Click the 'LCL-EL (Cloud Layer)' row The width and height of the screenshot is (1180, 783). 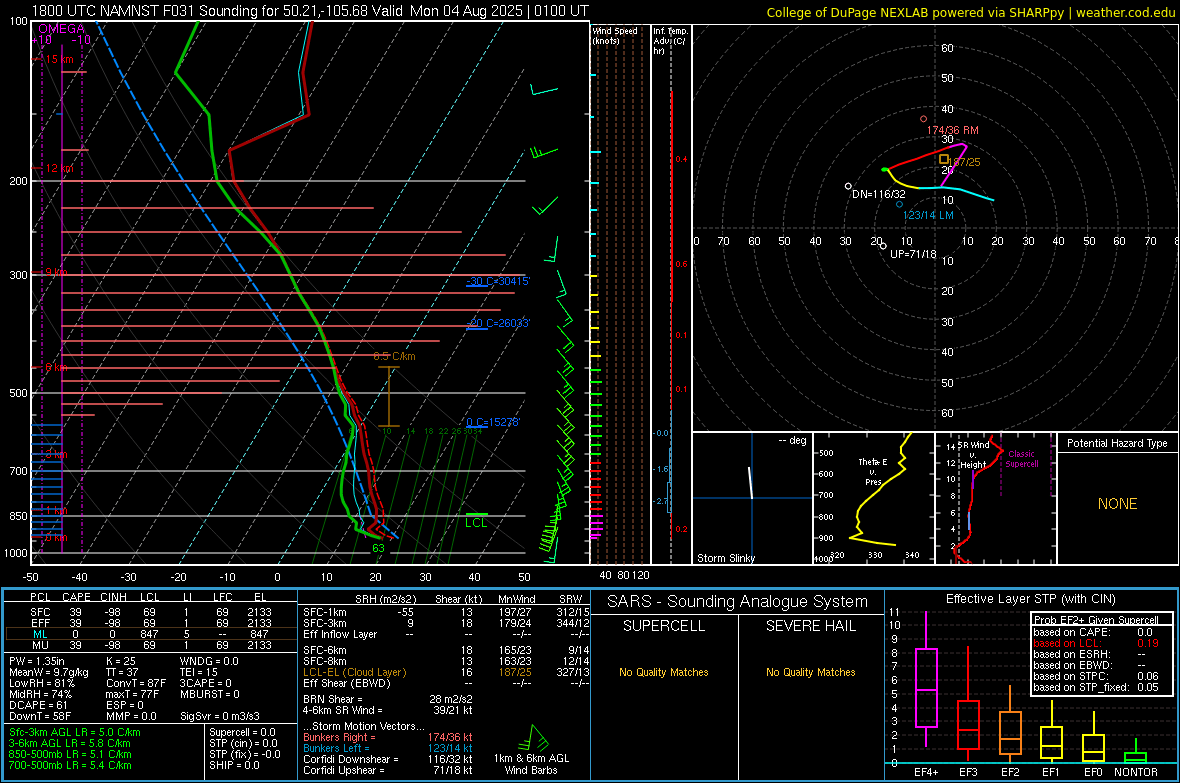click(446, 672)
